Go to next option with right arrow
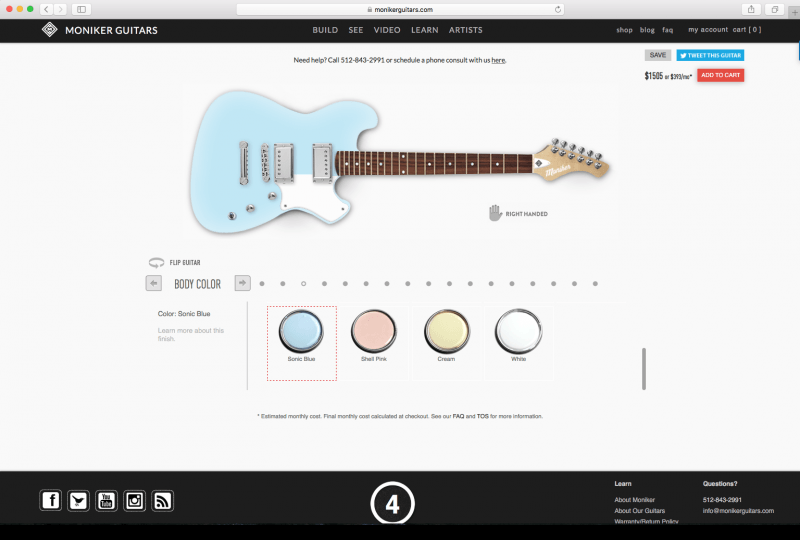Viewport: 800px width, 540px height. (x=242, y=283)
